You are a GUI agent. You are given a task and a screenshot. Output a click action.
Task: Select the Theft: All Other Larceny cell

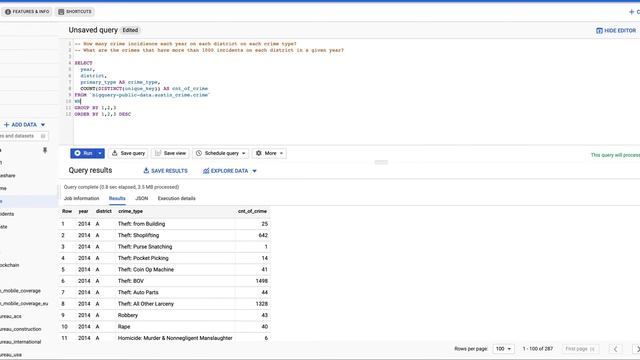[146, 304]
